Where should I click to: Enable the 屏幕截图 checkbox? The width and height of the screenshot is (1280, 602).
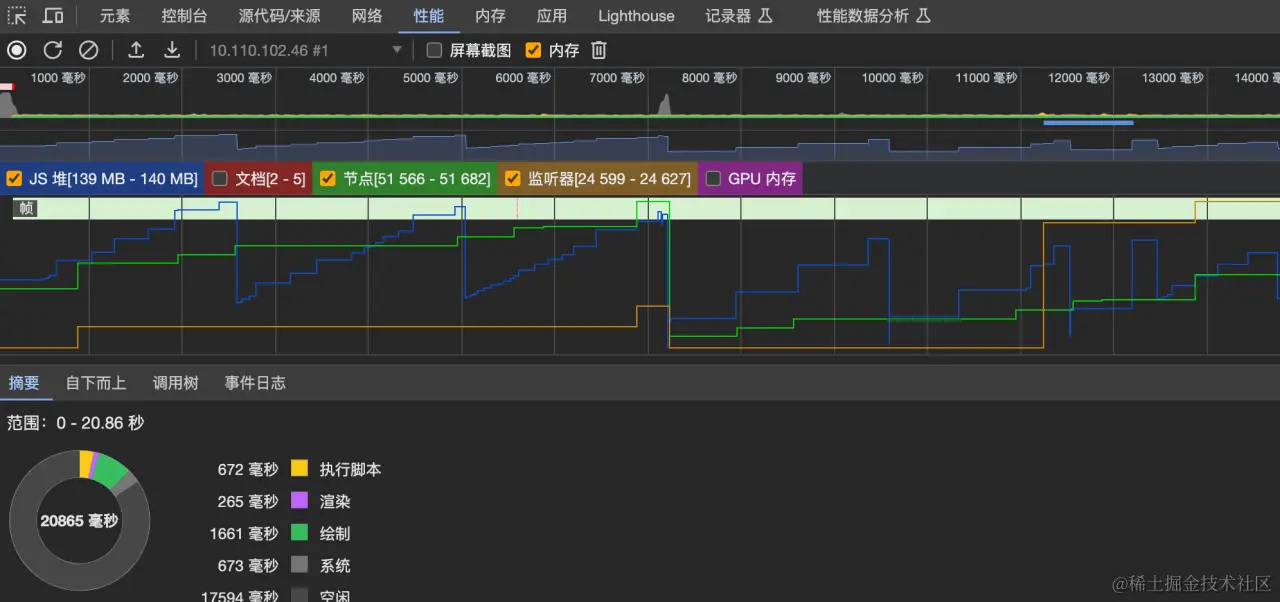(x=434, y=50)
